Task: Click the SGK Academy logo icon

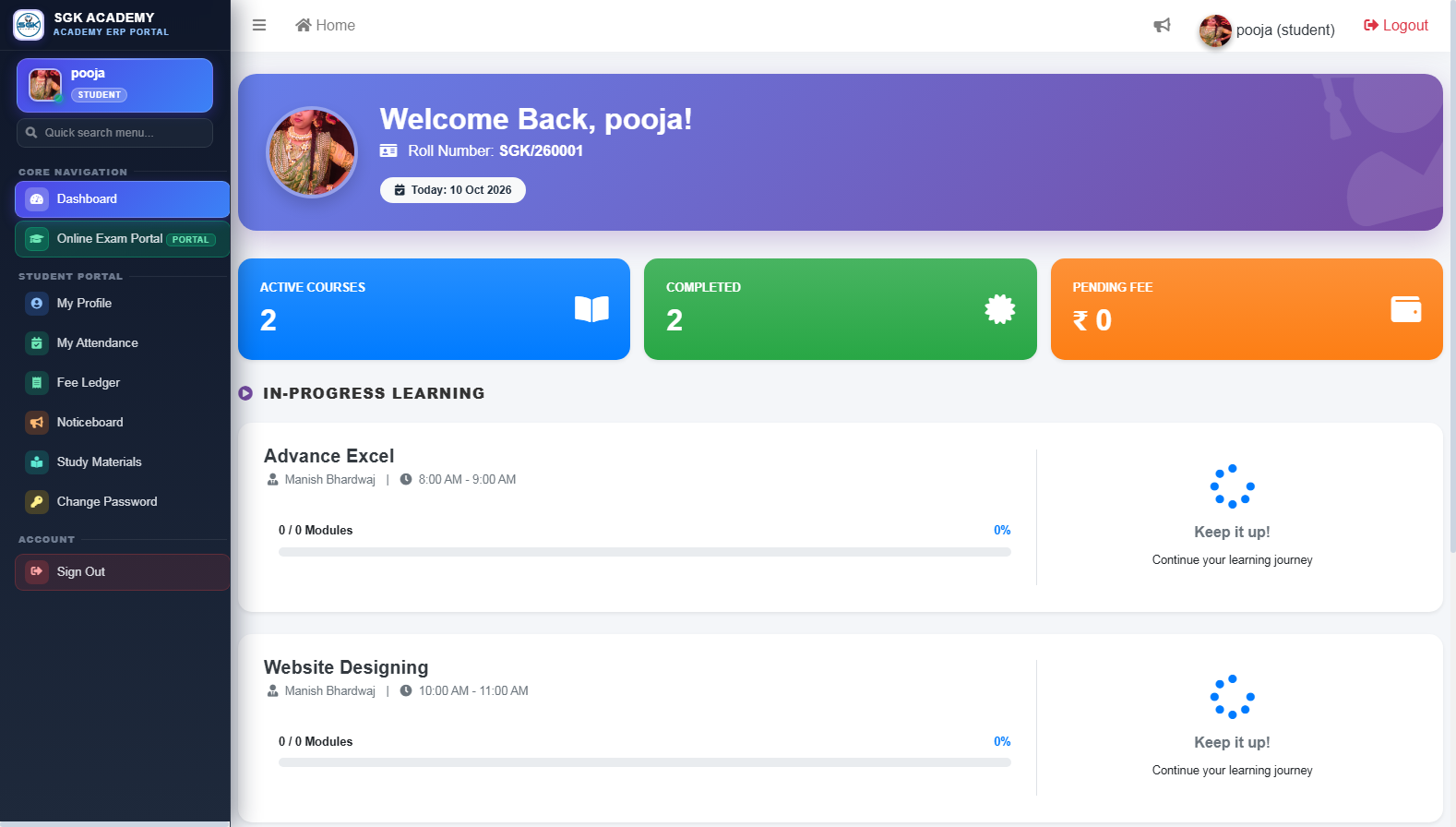Action: [x=29, y=25]
